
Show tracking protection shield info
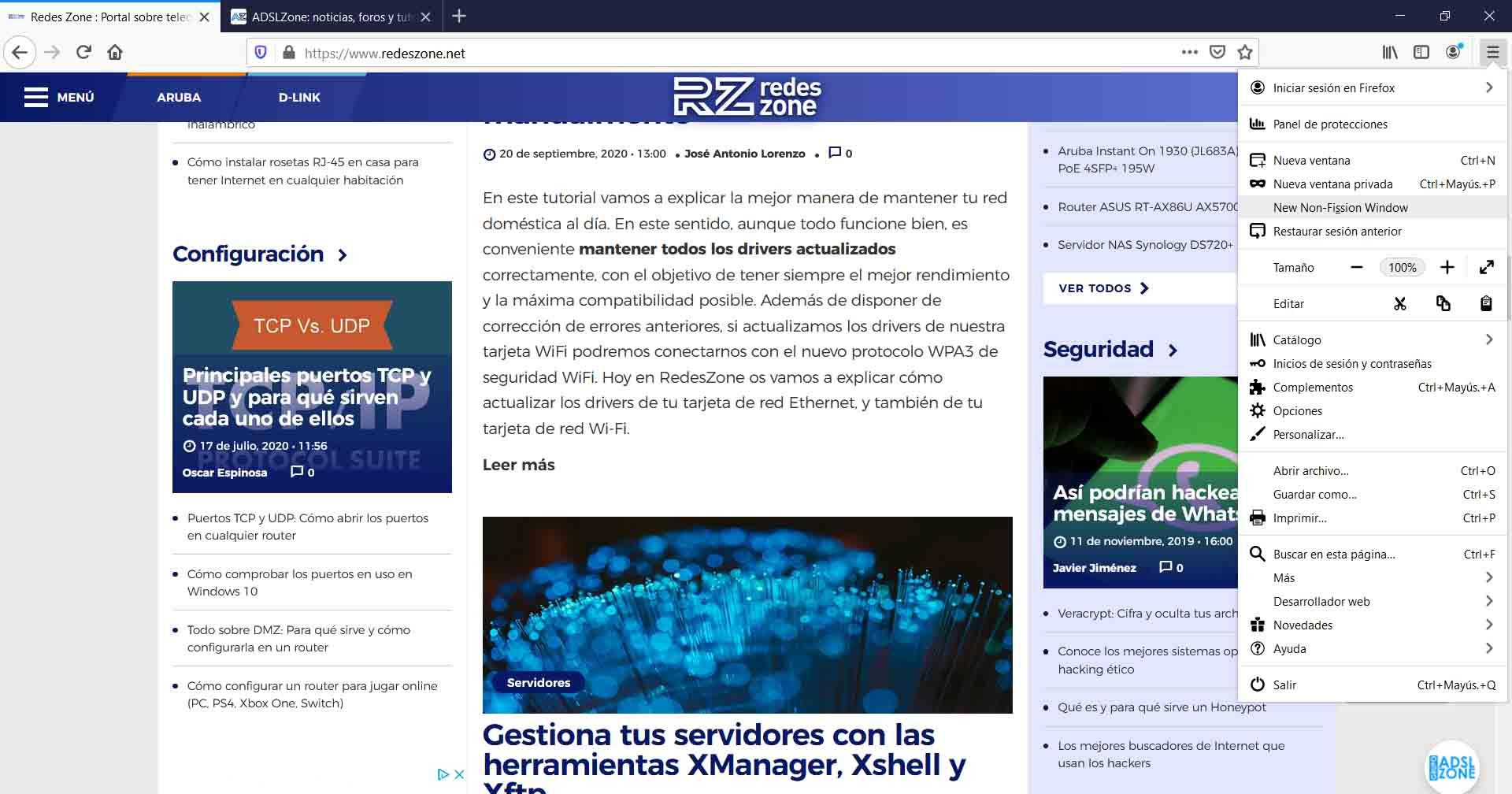point(261,53)
